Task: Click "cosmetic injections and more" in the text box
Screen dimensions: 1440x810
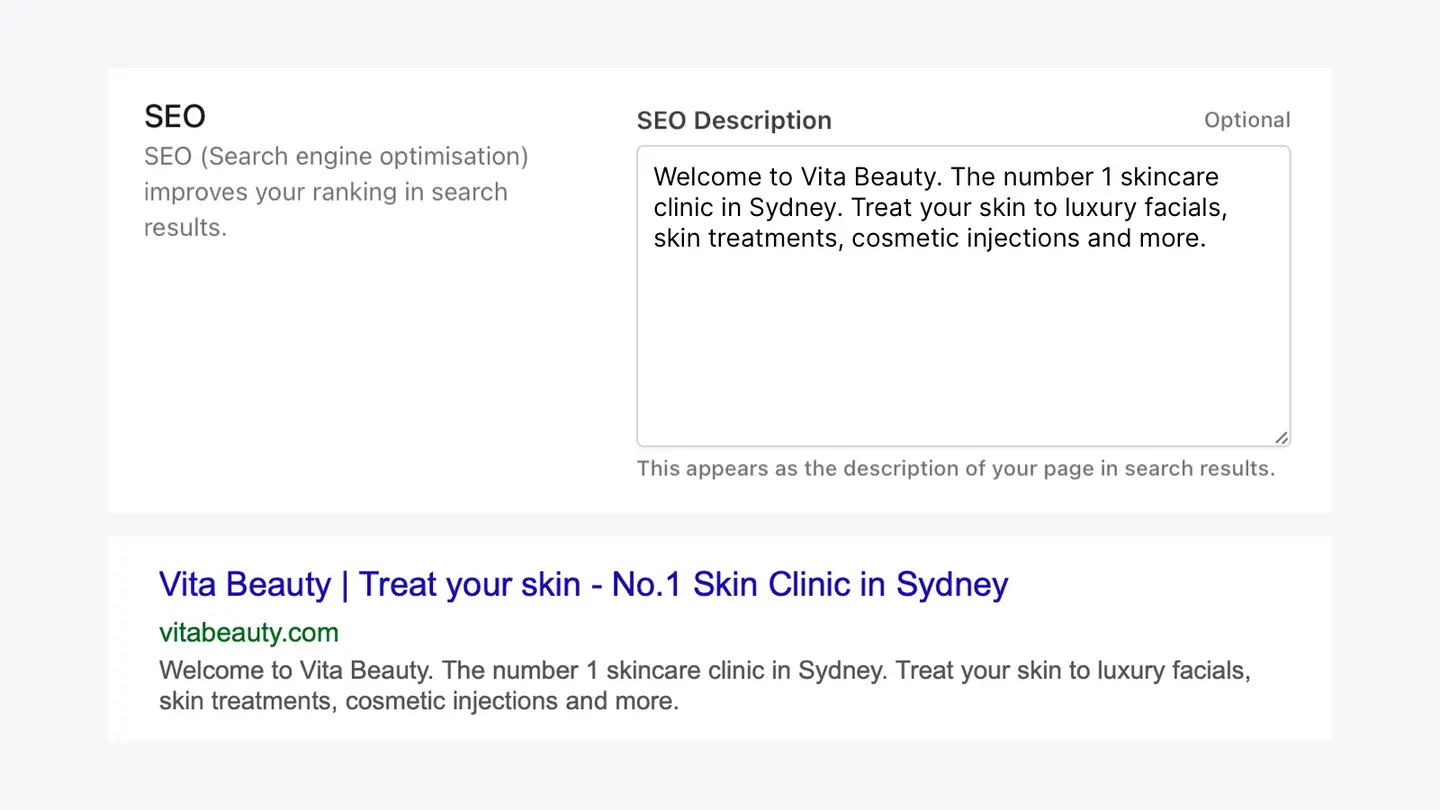Action: click(1028, 239)
